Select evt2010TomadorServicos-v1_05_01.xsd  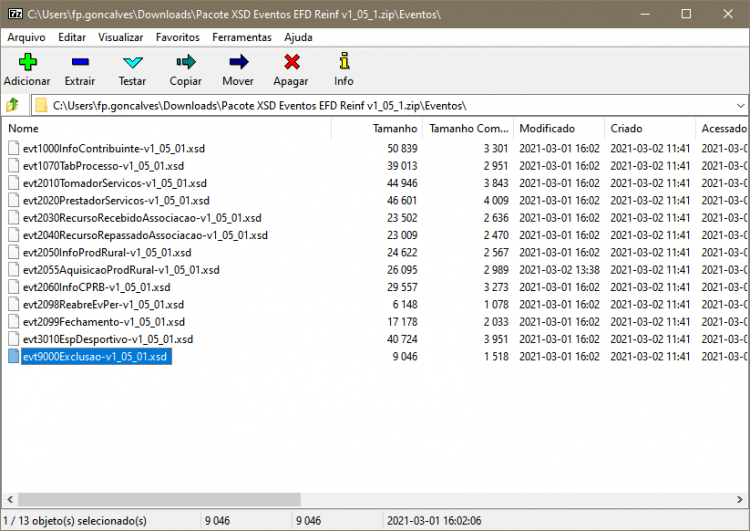tap(115, 183)
